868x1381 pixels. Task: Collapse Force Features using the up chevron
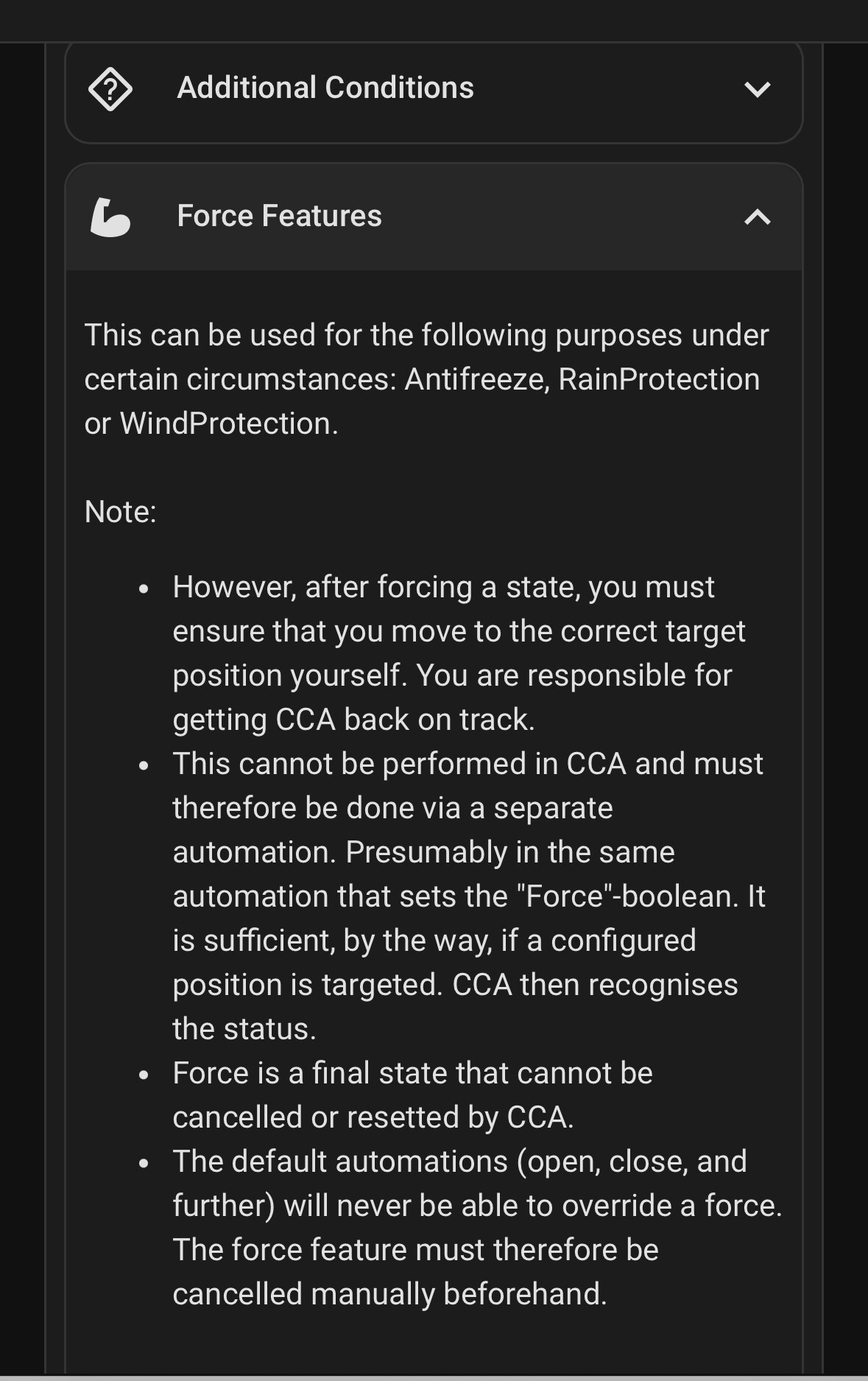coord(757,217)
